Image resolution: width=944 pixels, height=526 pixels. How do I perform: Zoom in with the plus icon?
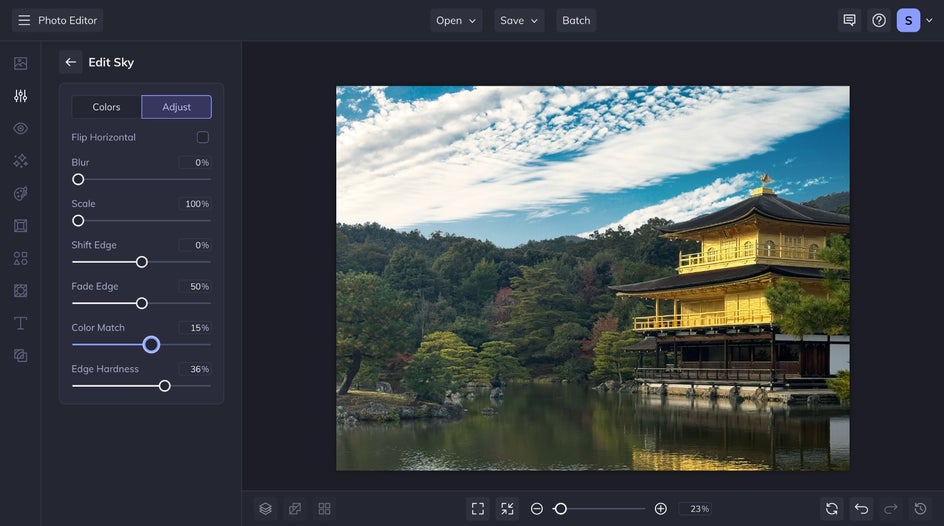pyautogui.click(x=660, y=509)
